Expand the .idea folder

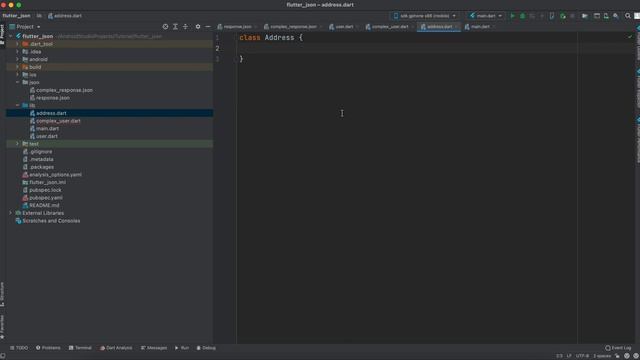(18, 51)
